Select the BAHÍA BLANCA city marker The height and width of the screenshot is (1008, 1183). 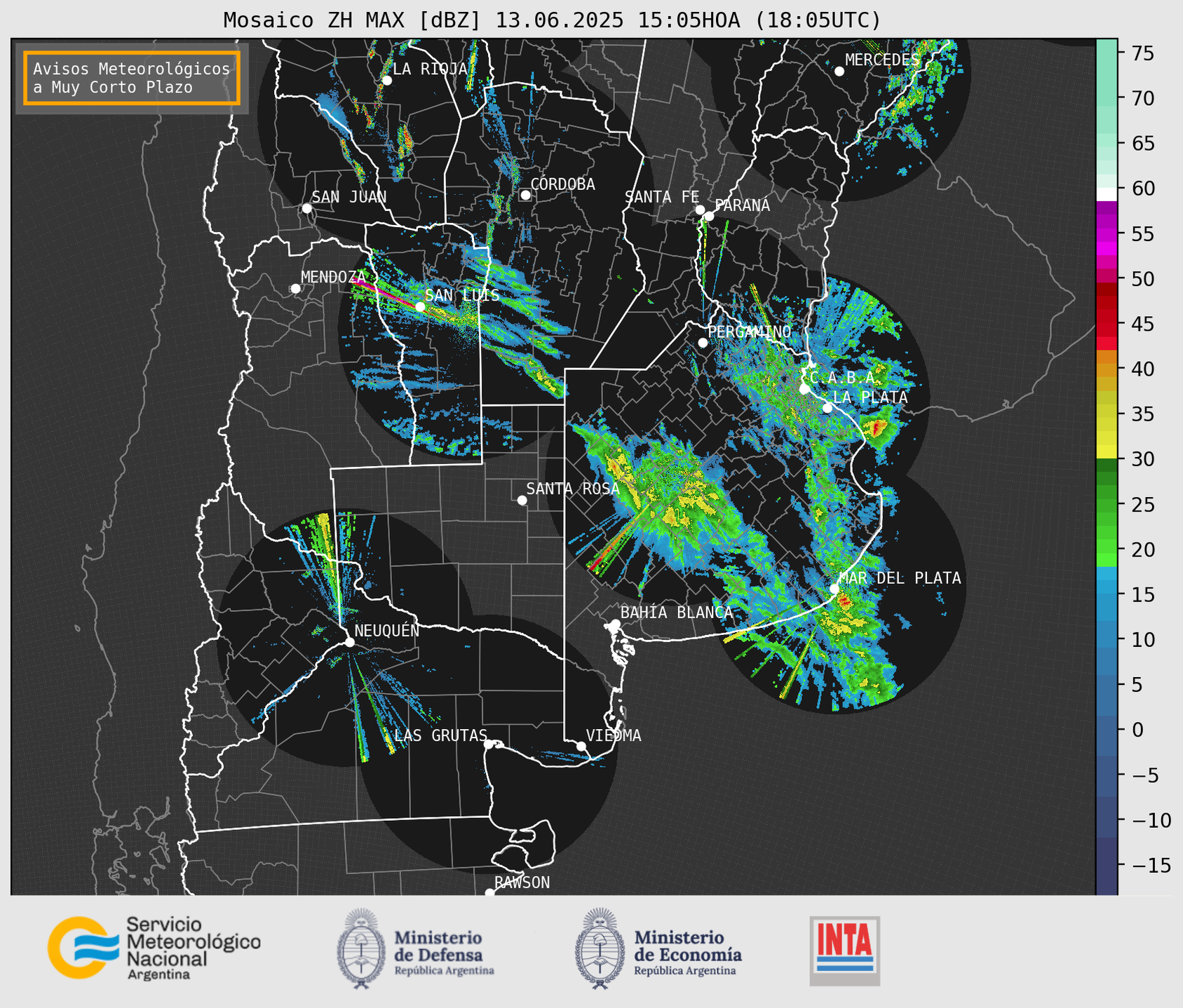pyautogui.click(x=615, y=624)
